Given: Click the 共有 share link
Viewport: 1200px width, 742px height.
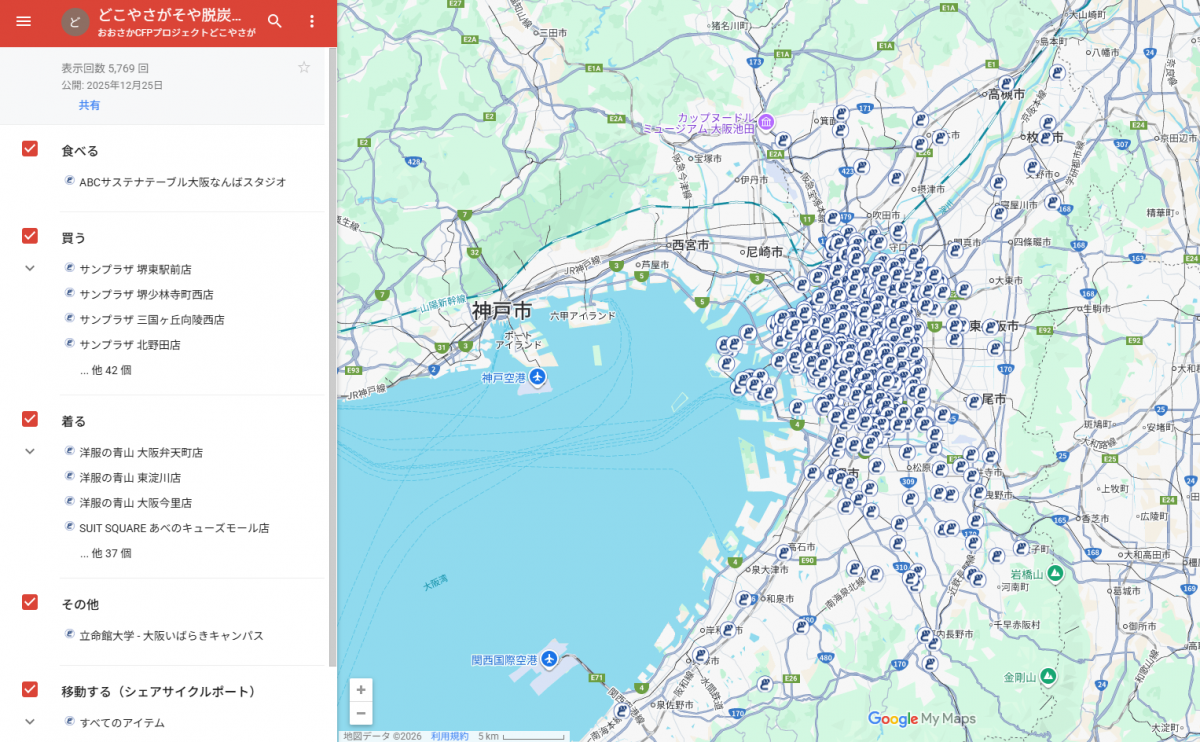Looking at the screenshot, I should tap(89, 105).
